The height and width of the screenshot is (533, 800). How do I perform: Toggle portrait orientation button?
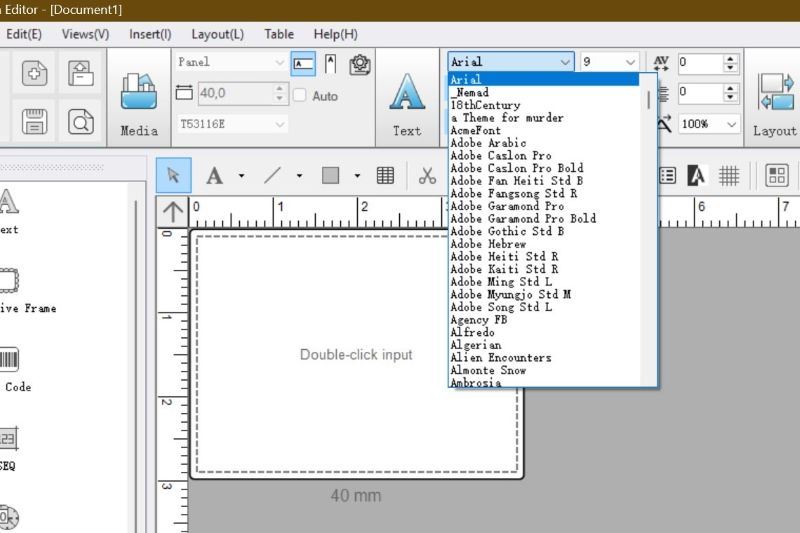pos(330,65)
